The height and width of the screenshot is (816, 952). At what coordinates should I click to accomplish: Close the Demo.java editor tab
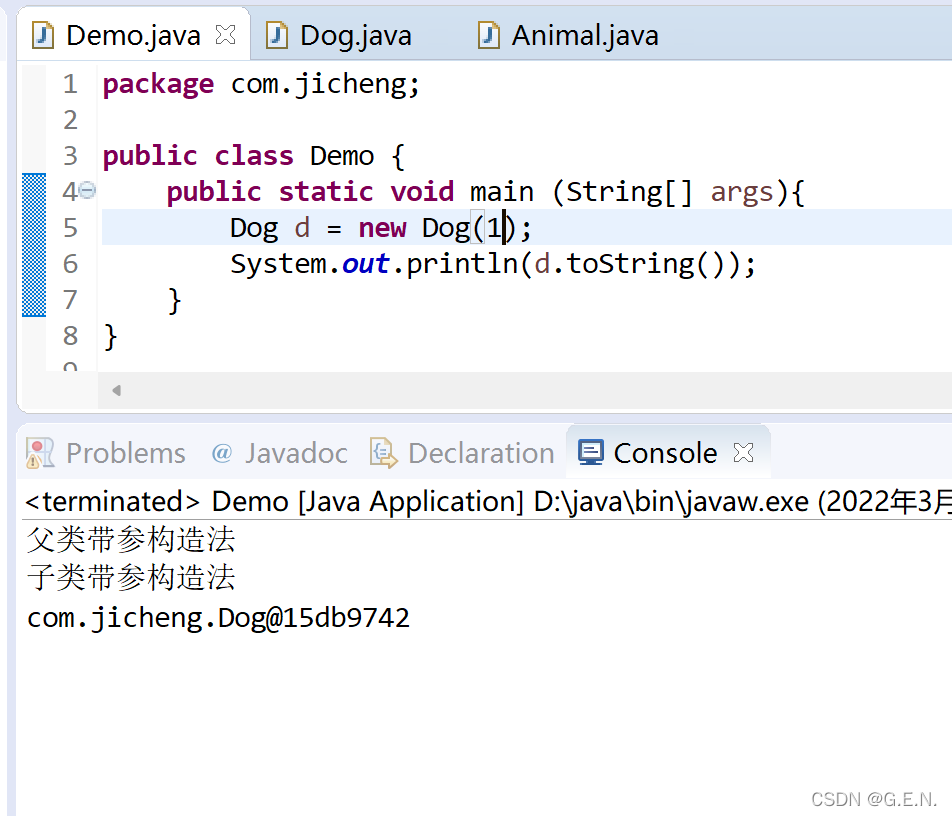coord(226,35)
